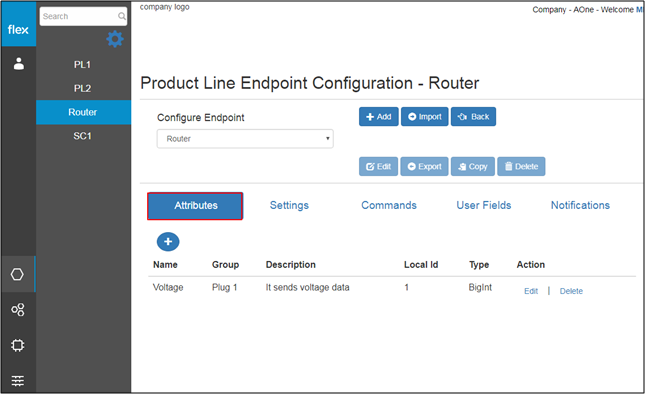The image size is (645, 394).
Task: Edit the Voltage attribute row
Action: point(531,291)
